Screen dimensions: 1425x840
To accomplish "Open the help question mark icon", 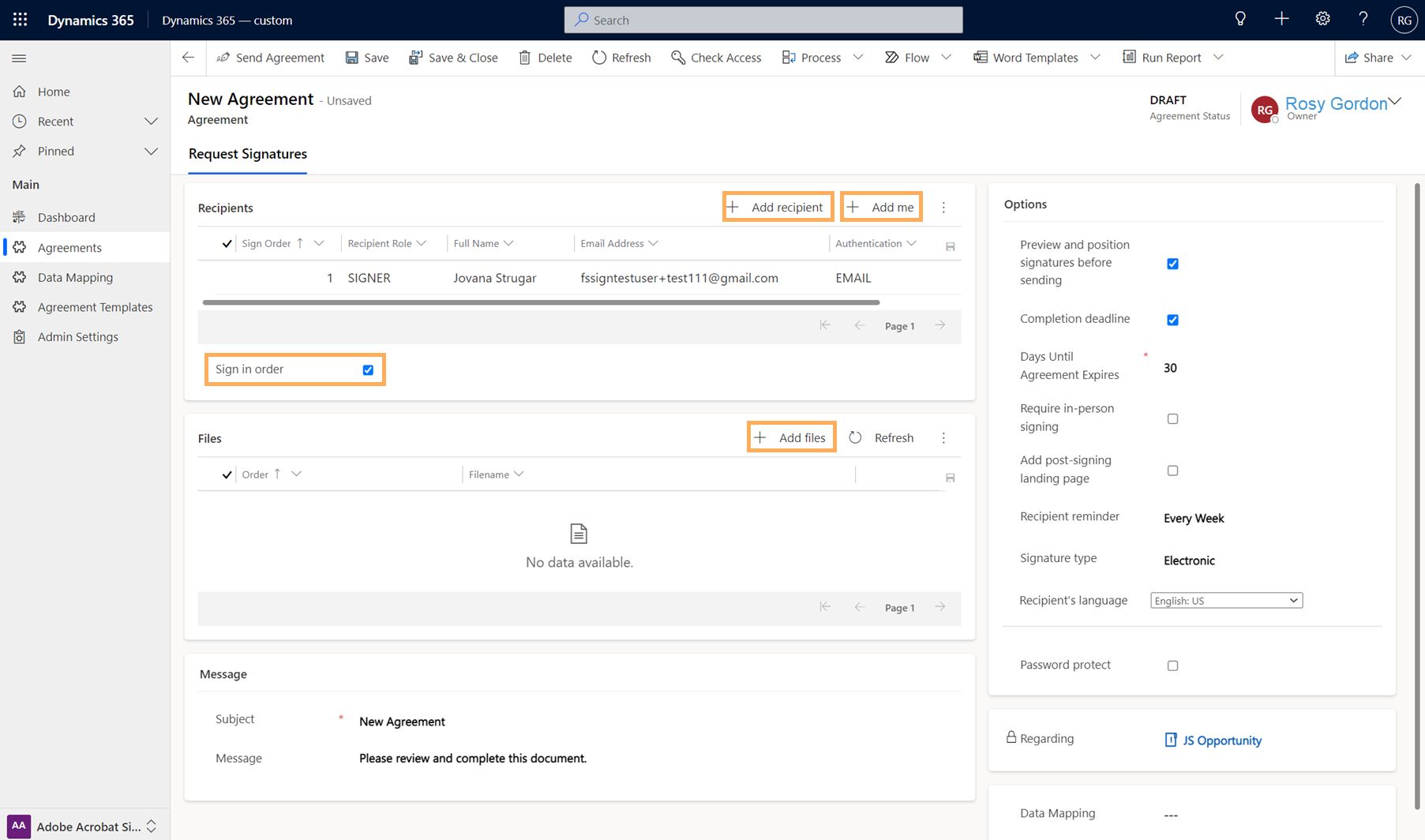I will coord(1363,20).
